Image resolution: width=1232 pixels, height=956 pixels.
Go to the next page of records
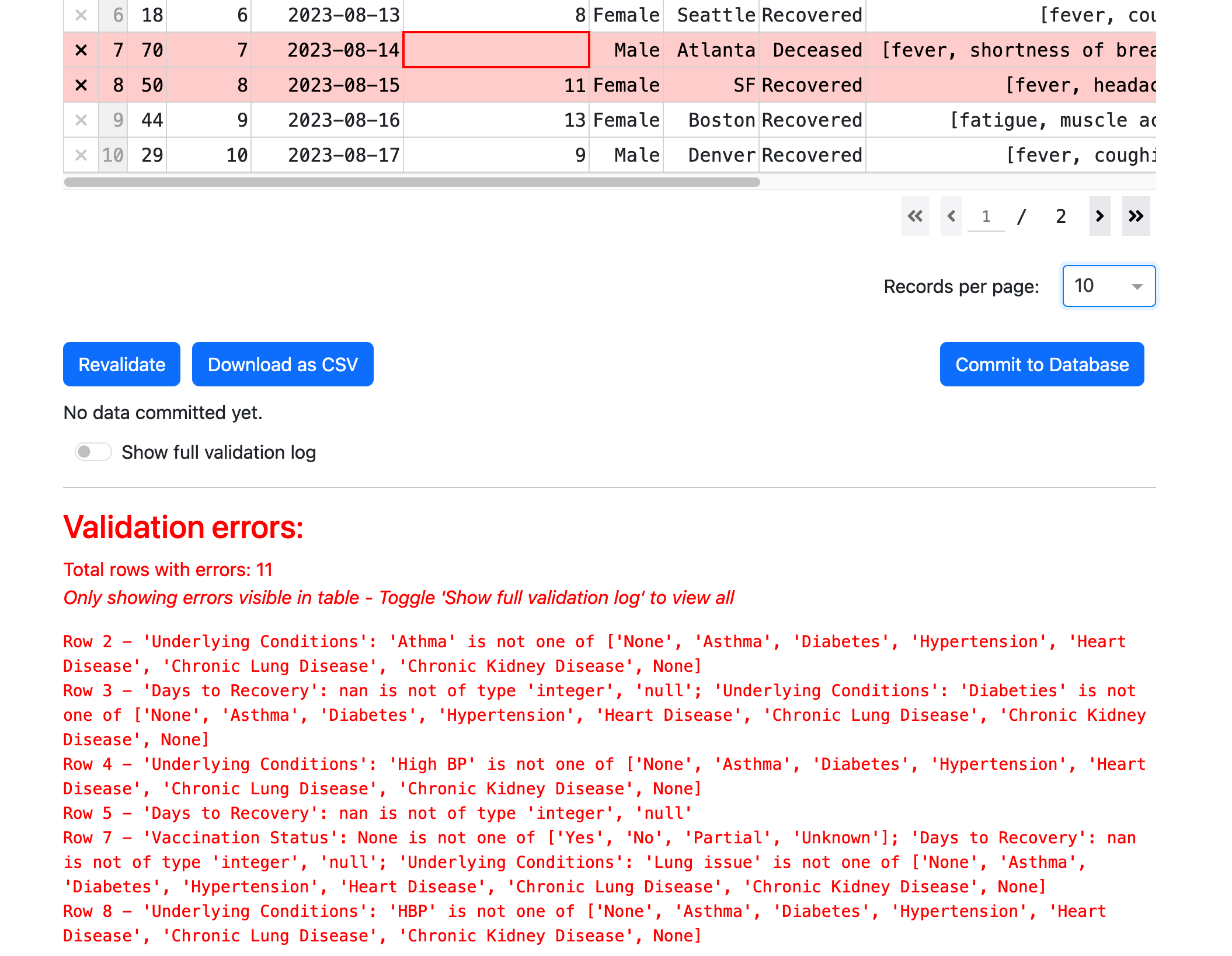[x=1100, y=216]
